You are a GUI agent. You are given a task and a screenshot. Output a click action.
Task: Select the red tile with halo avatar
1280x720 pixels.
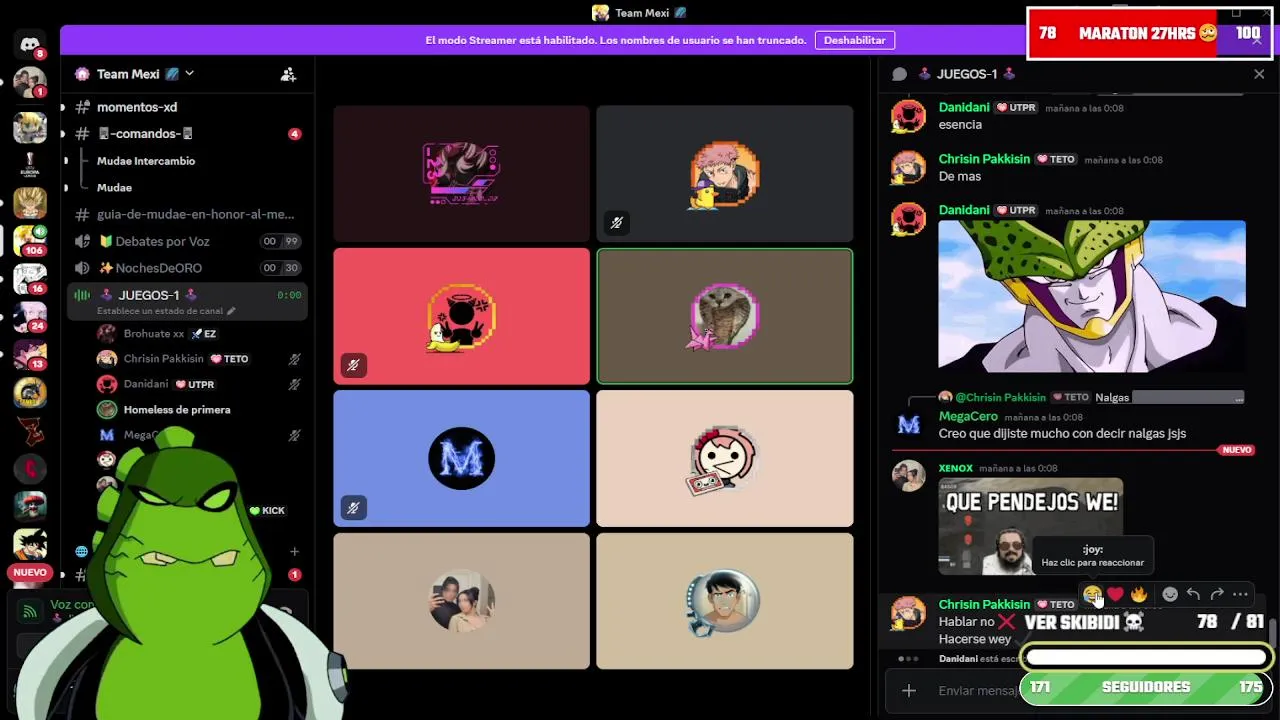coord(461,316)
